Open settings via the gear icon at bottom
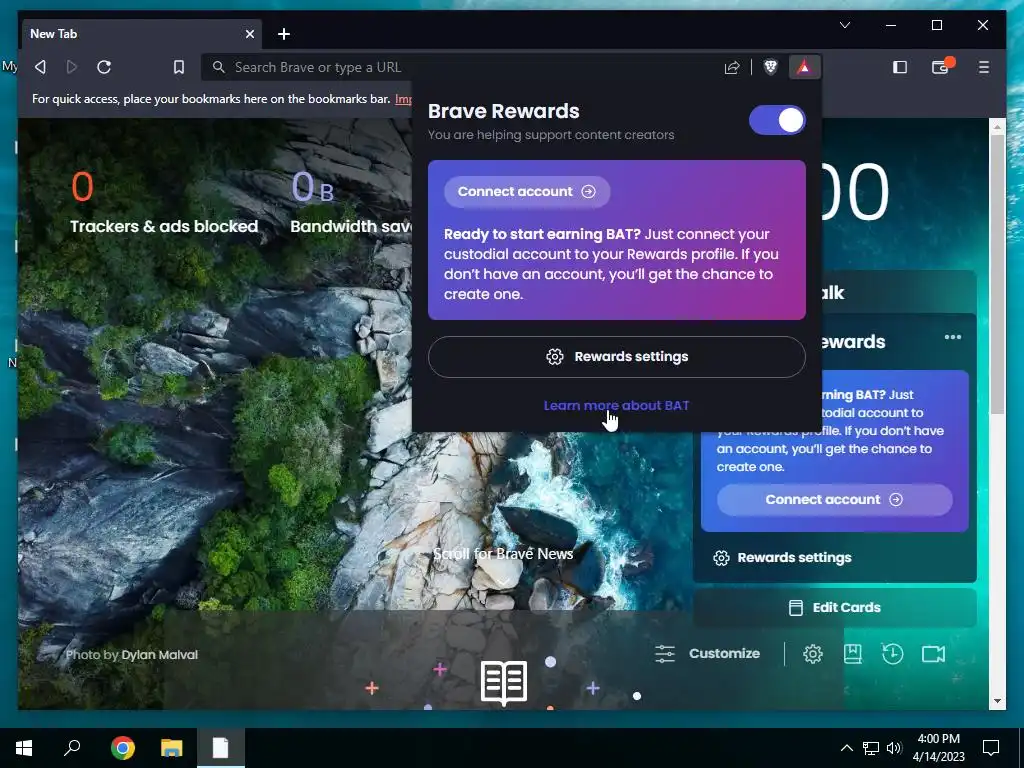This screenshot has height=768, width=1024. pos(812,654)
